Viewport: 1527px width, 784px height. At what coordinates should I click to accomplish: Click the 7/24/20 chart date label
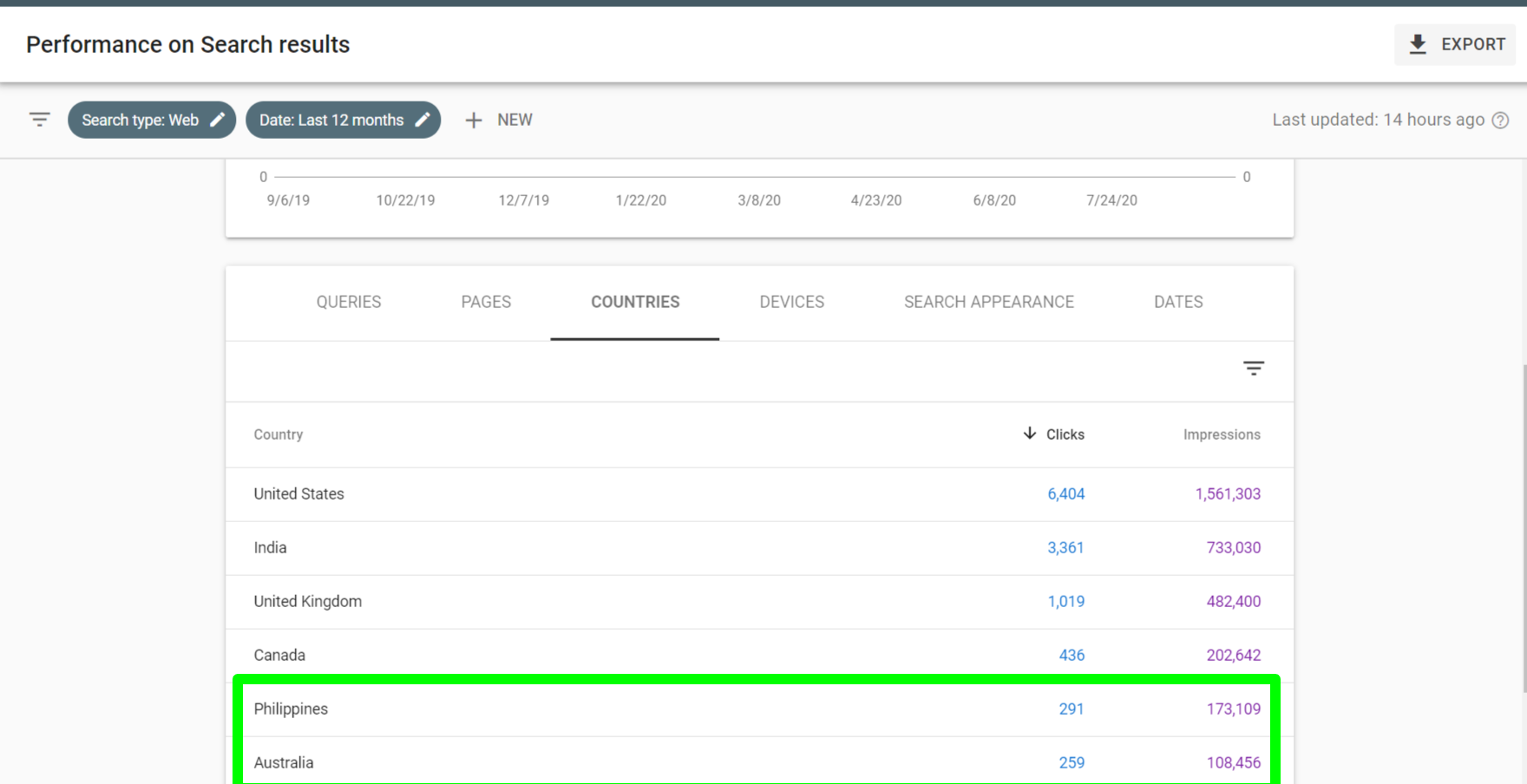pos(1111,200)
